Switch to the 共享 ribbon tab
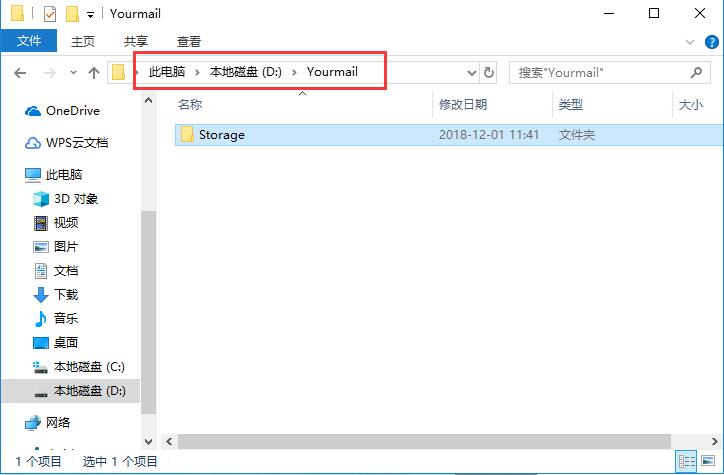Image resolution: width=724 pixels, height=475 pixels. [x=136, y=42]
